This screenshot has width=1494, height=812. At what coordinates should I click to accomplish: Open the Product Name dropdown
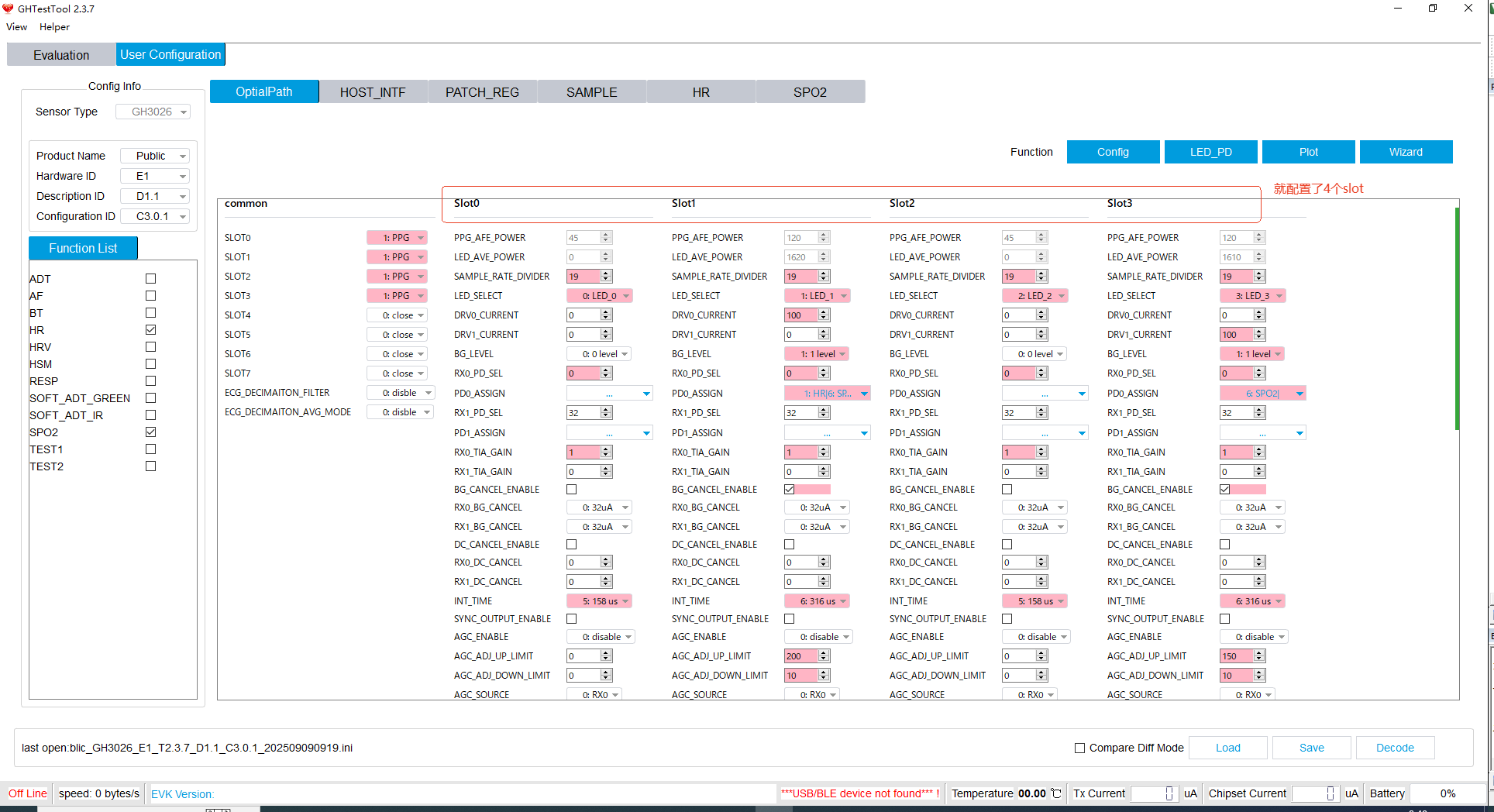coord(155,156)
